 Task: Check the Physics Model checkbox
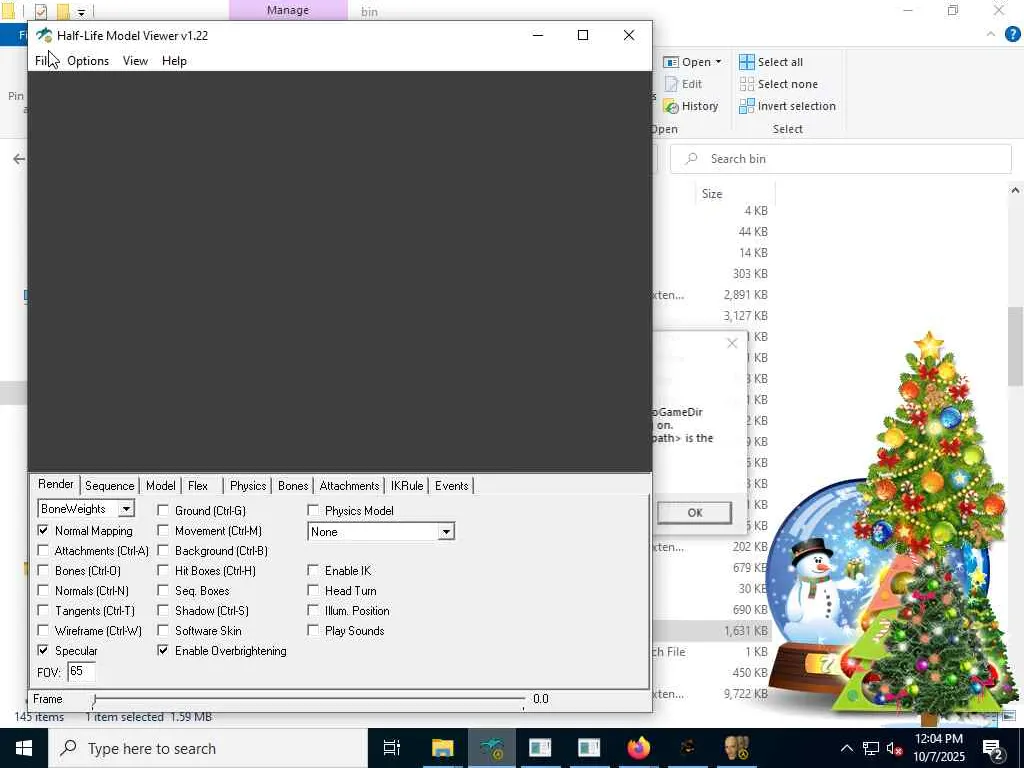click(313, 511)
